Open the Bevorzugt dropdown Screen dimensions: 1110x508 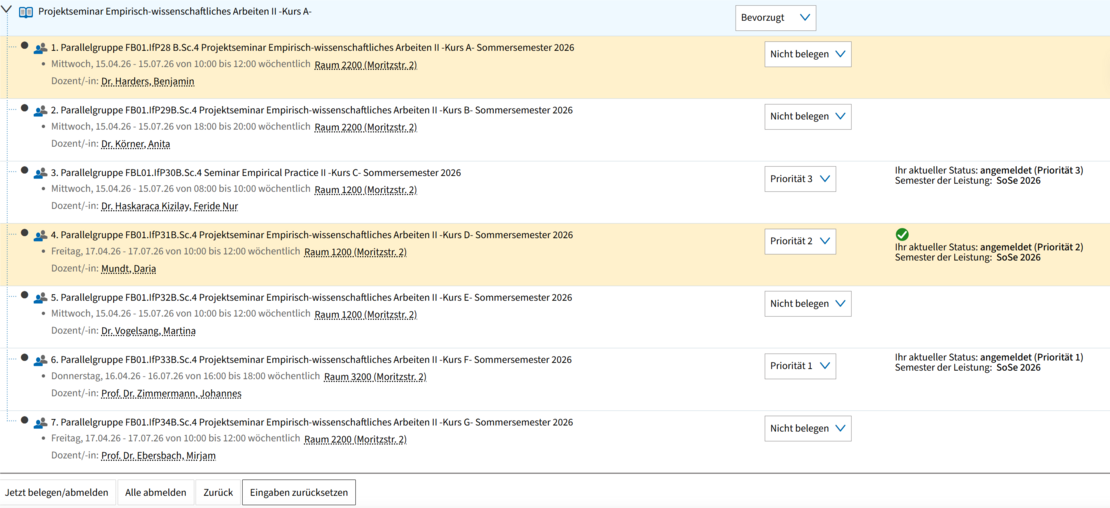point(775,18)
